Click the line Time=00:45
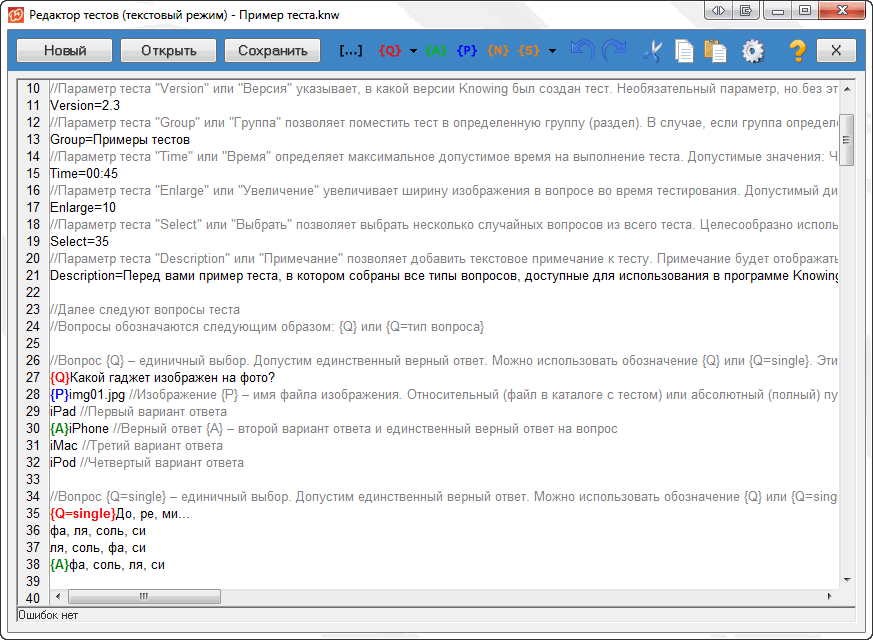 84,174
